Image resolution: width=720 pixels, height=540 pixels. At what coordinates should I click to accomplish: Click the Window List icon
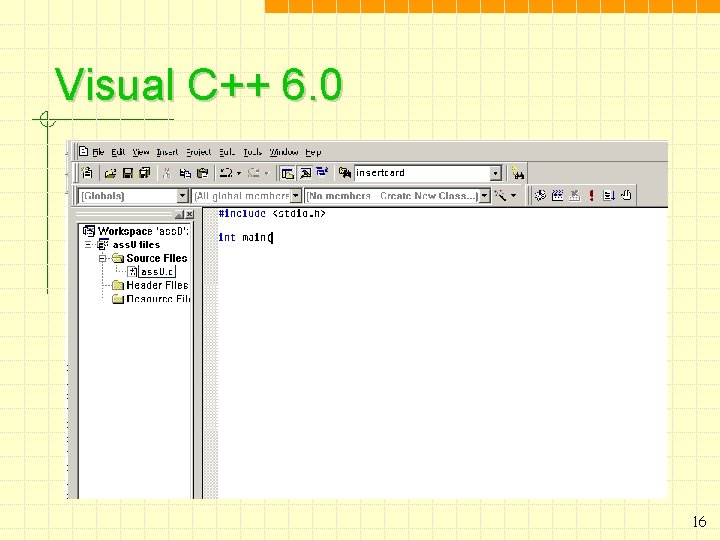[322, 173]
